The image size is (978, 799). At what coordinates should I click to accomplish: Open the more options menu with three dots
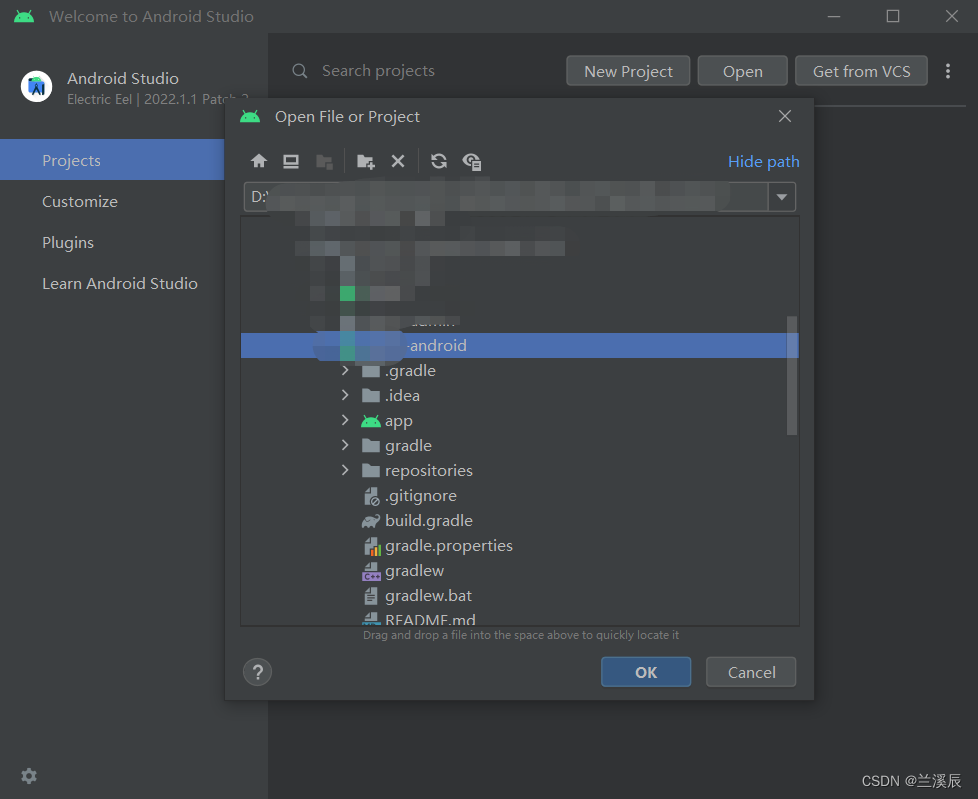point(947,71)
